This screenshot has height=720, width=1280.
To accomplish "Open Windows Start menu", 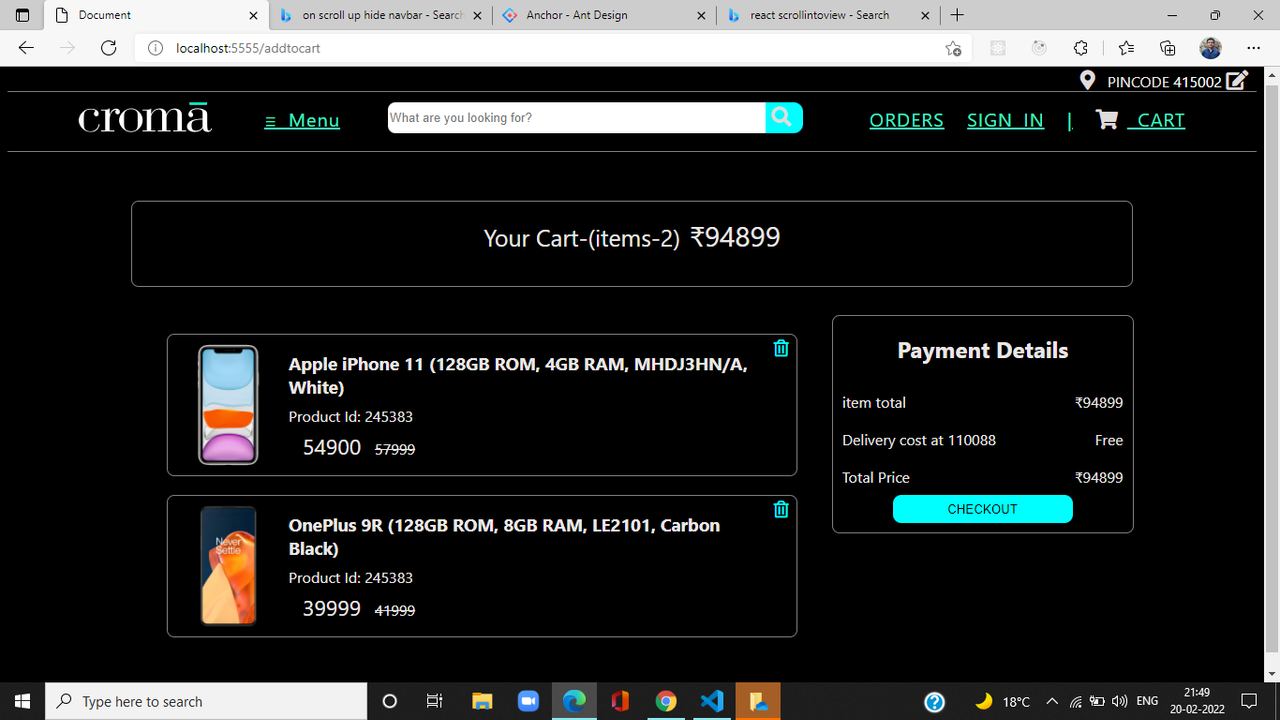I will point(23,701).
